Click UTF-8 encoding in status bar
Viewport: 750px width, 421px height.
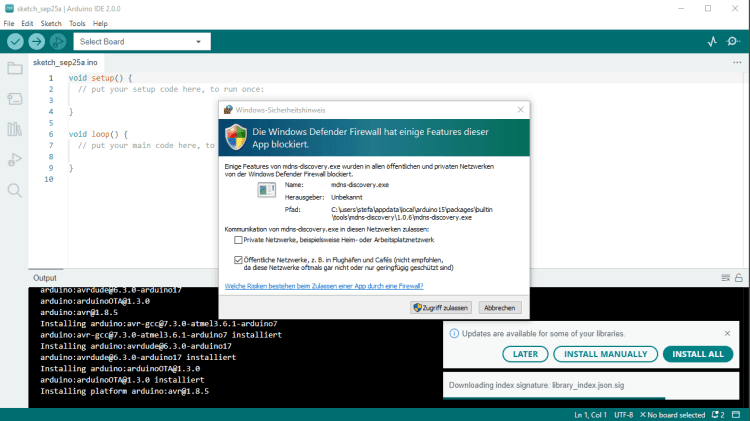click(624, 415)
